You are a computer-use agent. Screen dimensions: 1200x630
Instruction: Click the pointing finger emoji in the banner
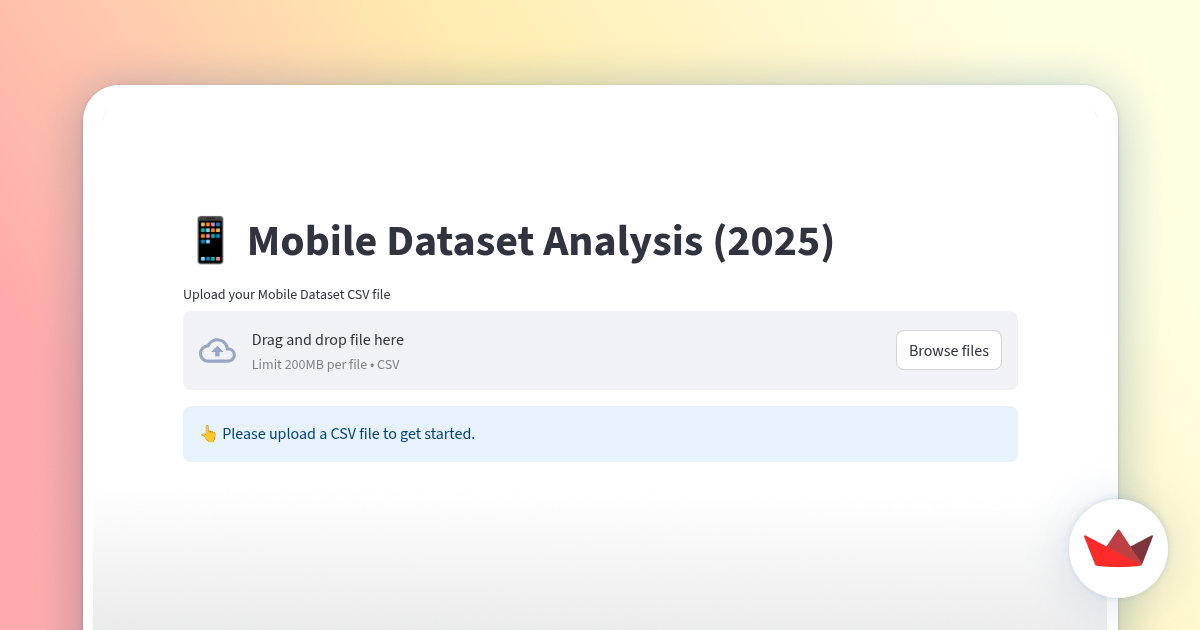click(208, 433)
